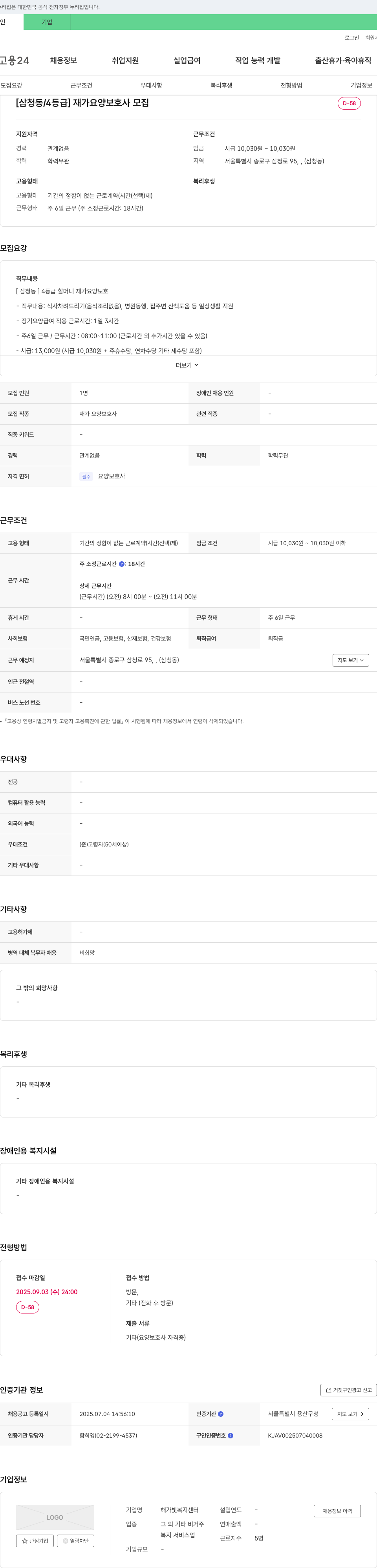The width and height of the screenshot is (377, 1568).
Task: Open help icon next to 구인인증번호 label
Action: [230, 1435]
